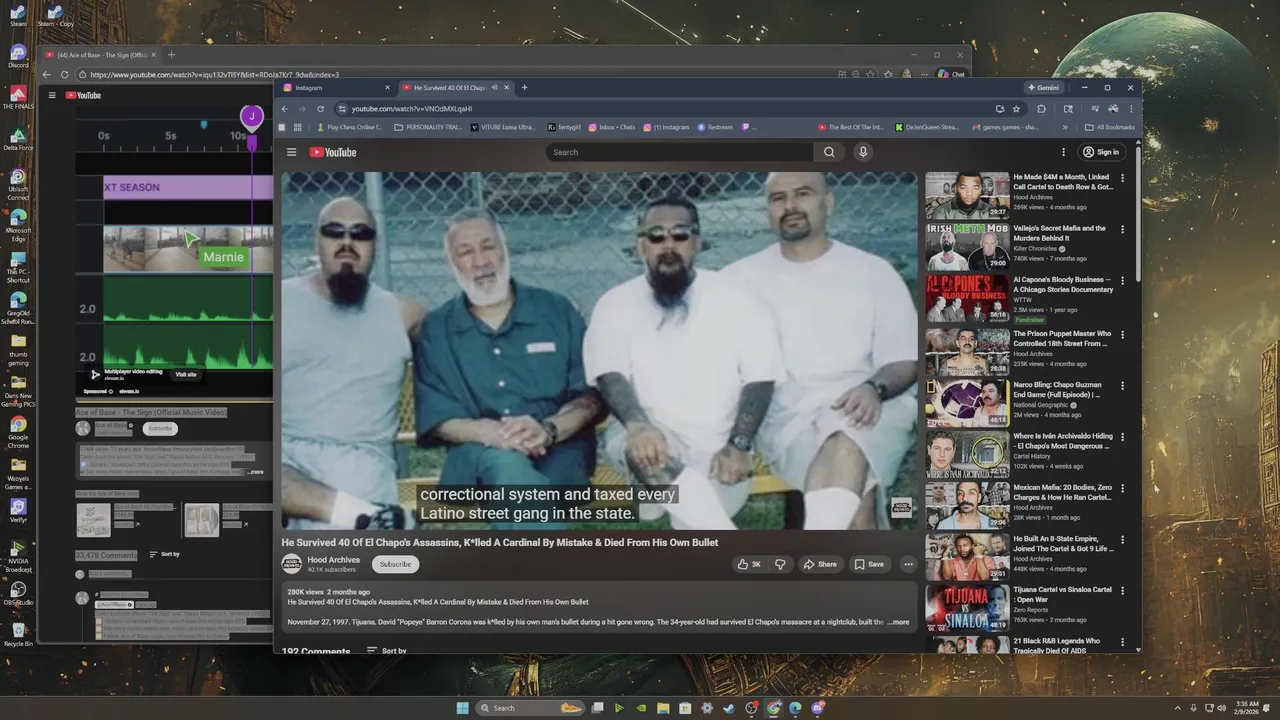The height and width of the screenshot is (720, 1280).
Task: Click the Sign in button
Action: pos(1101,152)
